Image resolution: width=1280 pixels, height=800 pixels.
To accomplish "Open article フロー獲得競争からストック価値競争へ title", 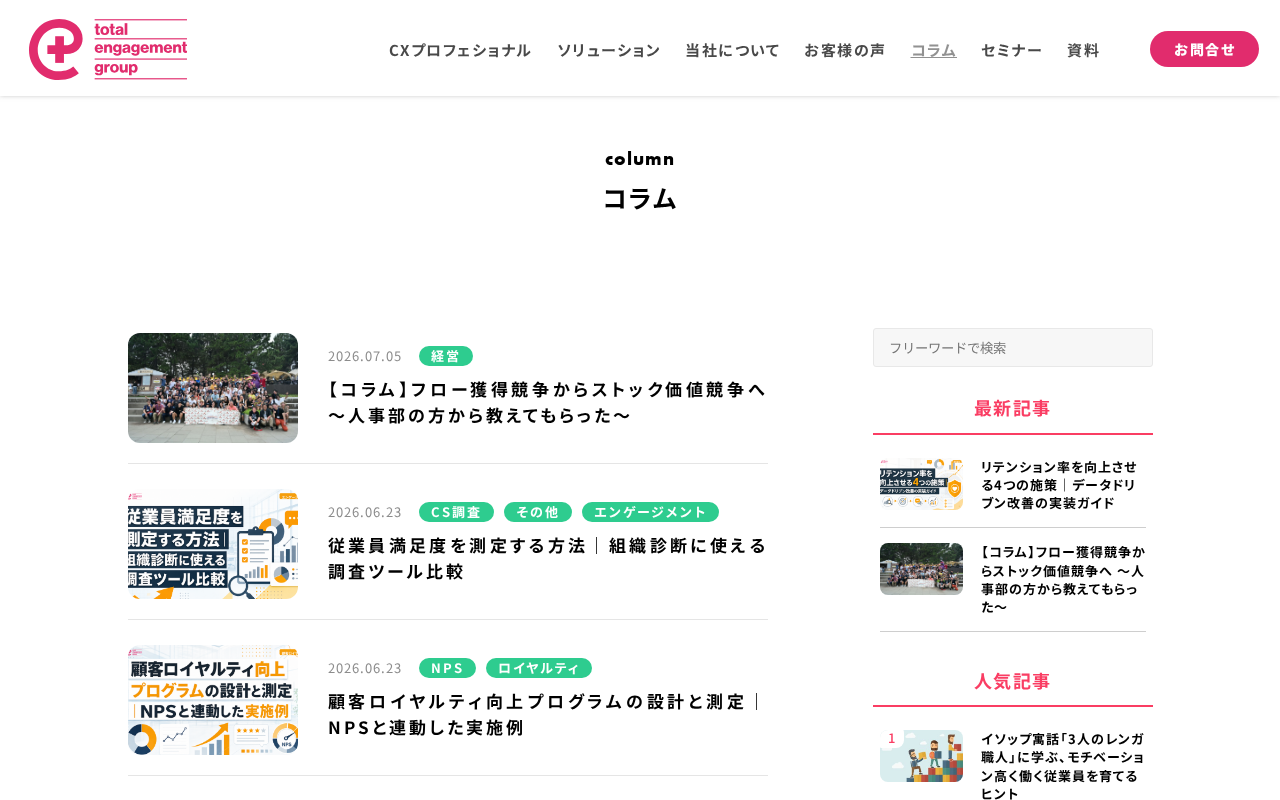I will coord(547,402).
